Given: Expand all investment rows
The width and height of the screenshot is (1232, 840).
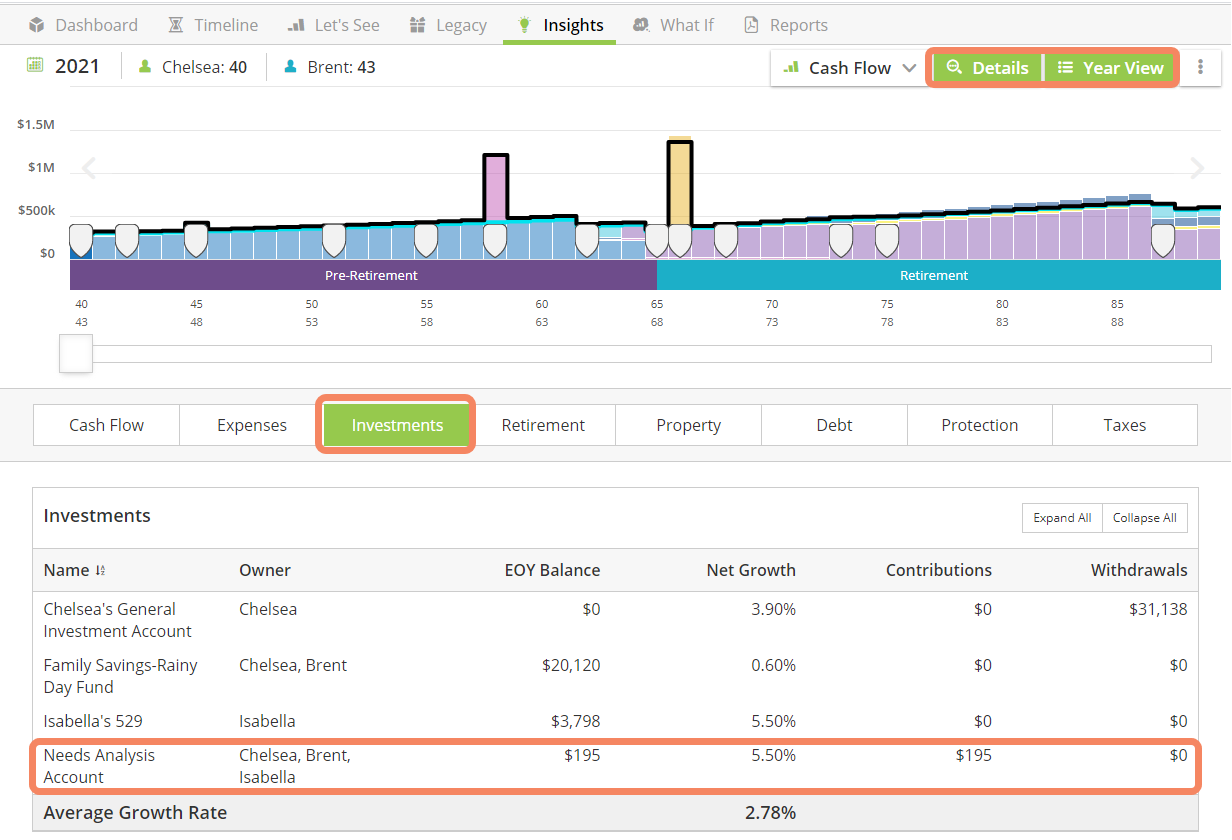Looking at the screenshot, I should click(1062, 518).
